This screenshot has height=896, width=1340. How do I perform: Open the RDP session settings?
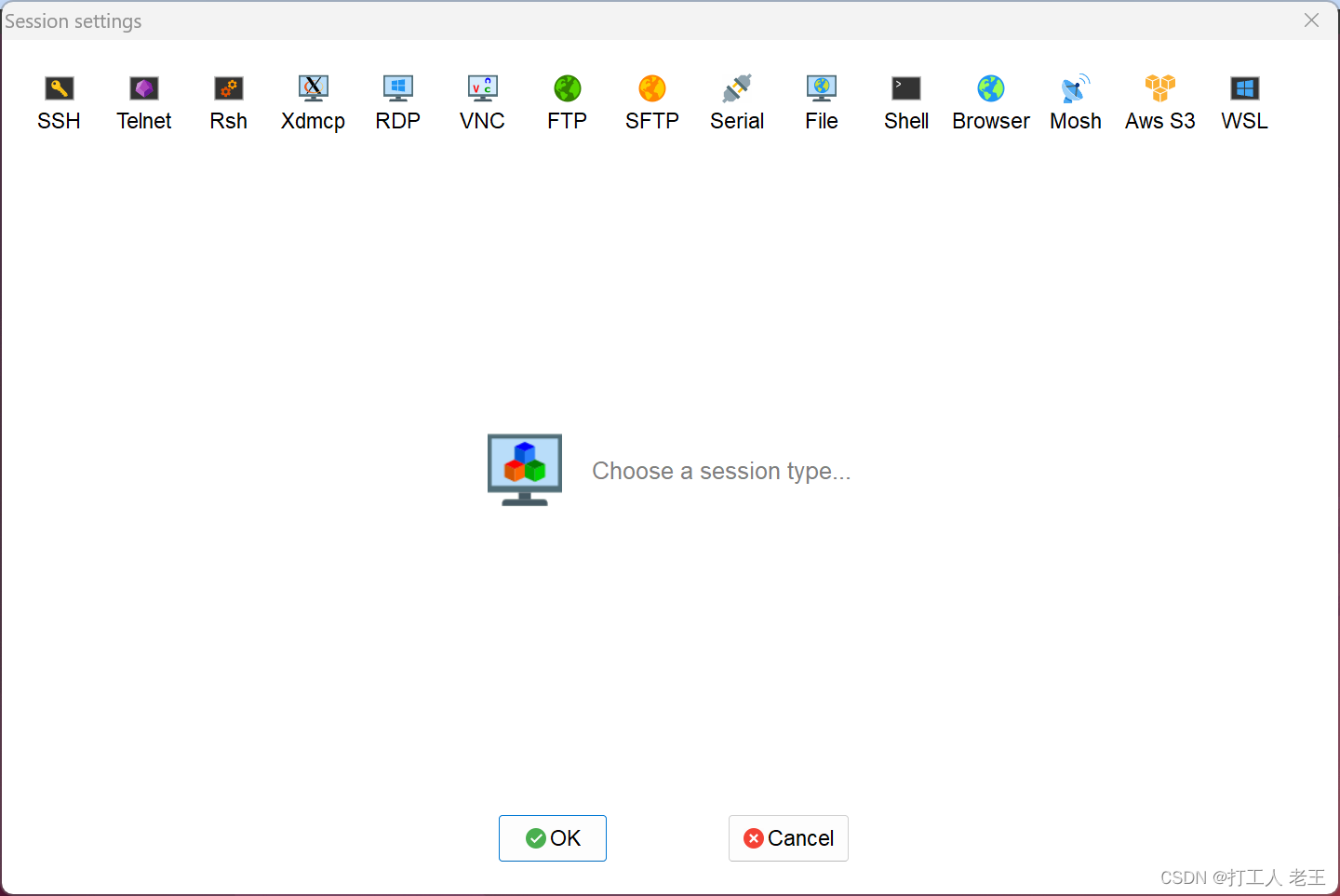click(x=398, y=103)
